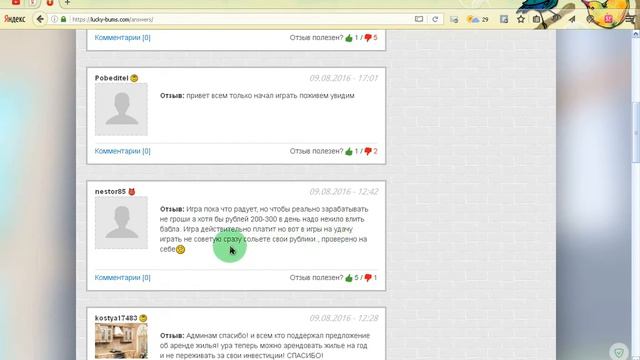Click the red devil icon beside nestor85
This screenshot has height=360, width=640.
(132, 191)
